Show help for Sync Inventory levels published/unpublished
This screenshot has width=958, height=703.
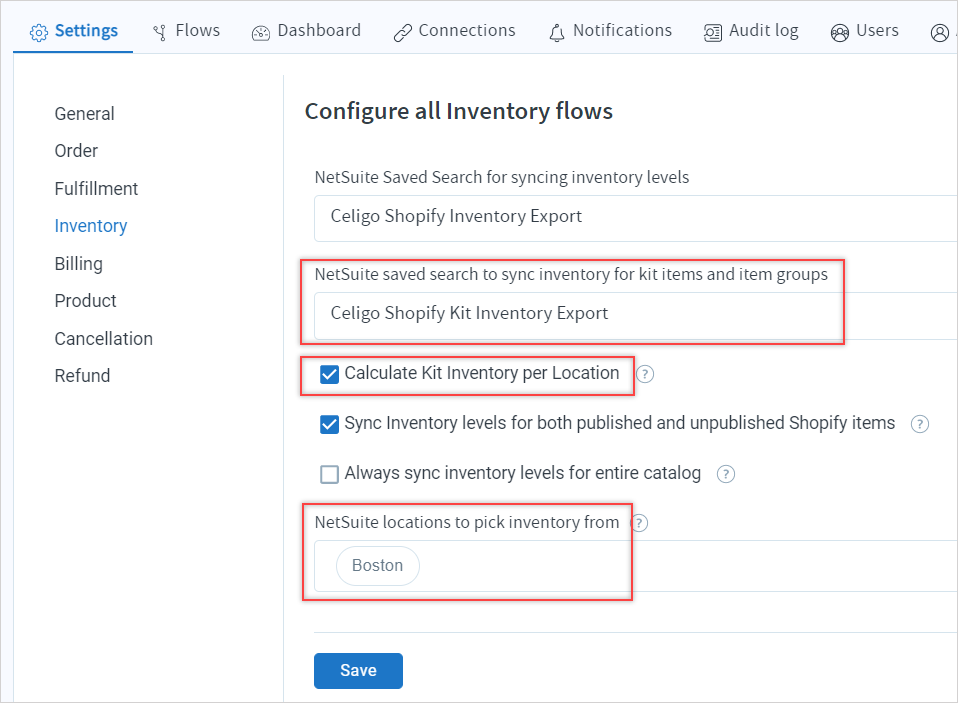click(920, 424)
